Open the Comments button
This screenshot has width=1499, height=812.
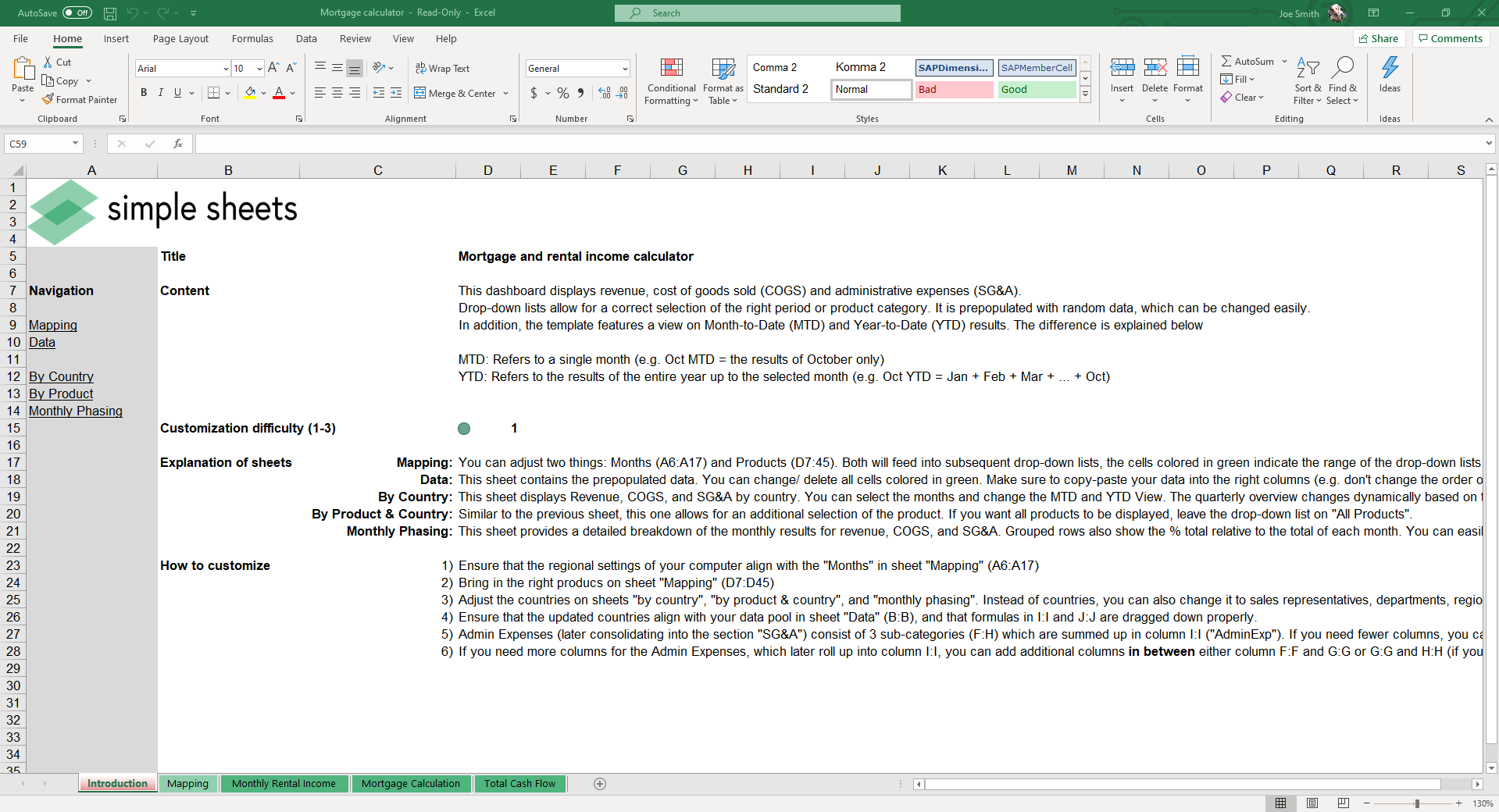pyautogui.click(x=1451, y=39)
